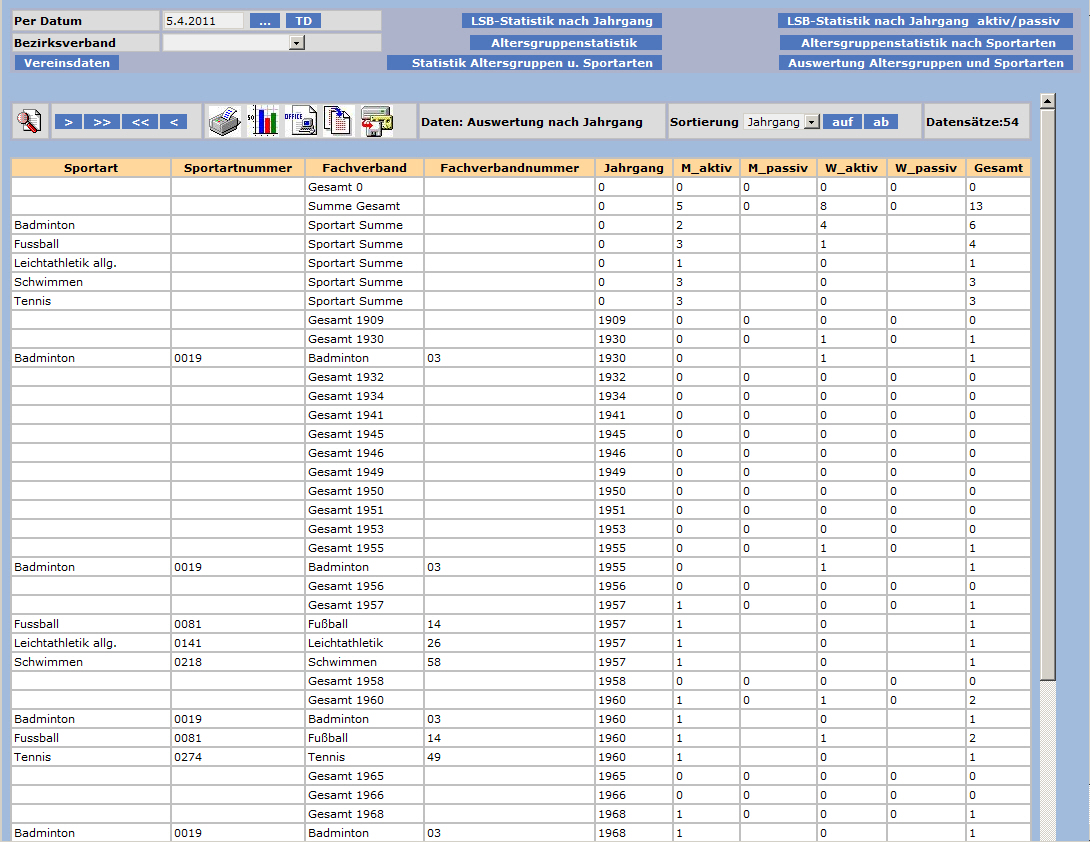1090x842 pixels.
Task: Click the scrollbar up arrow
Action: [x=1048, y=101]
